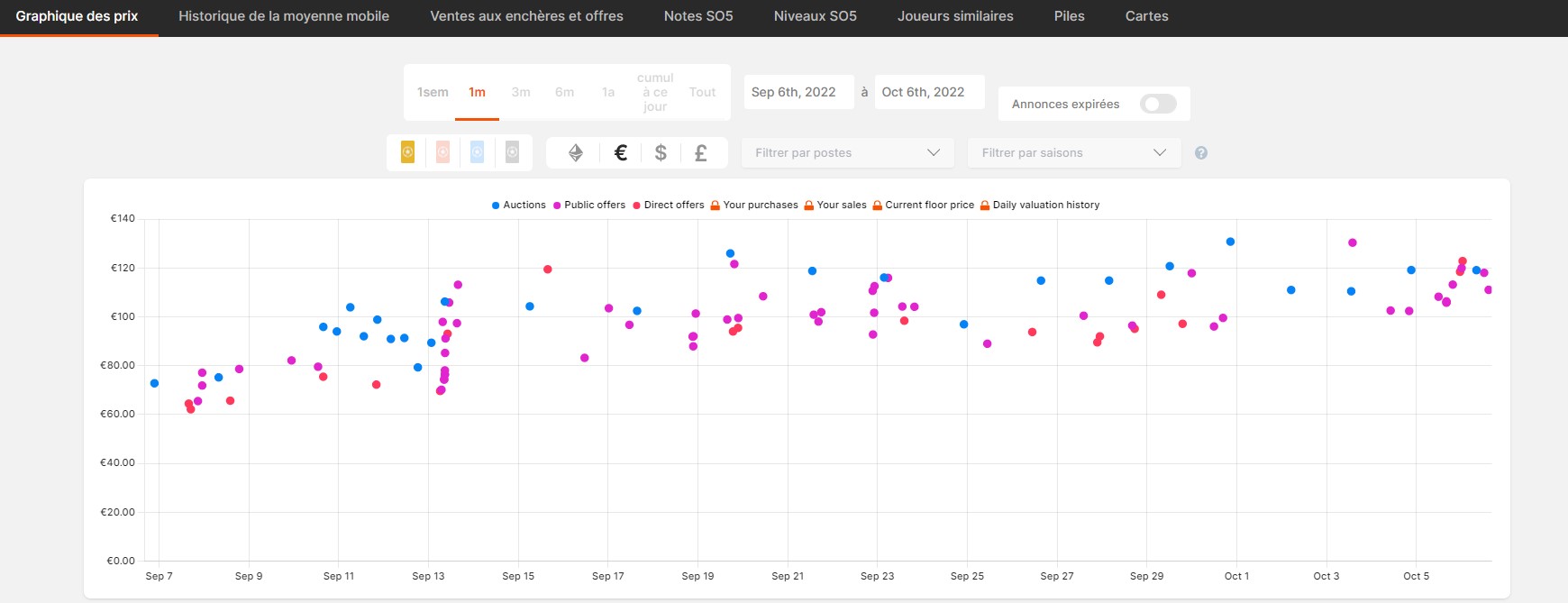1568x603 pixels.
Task: Enable the Annonces expirées toggle
Action: point(1158,104)
